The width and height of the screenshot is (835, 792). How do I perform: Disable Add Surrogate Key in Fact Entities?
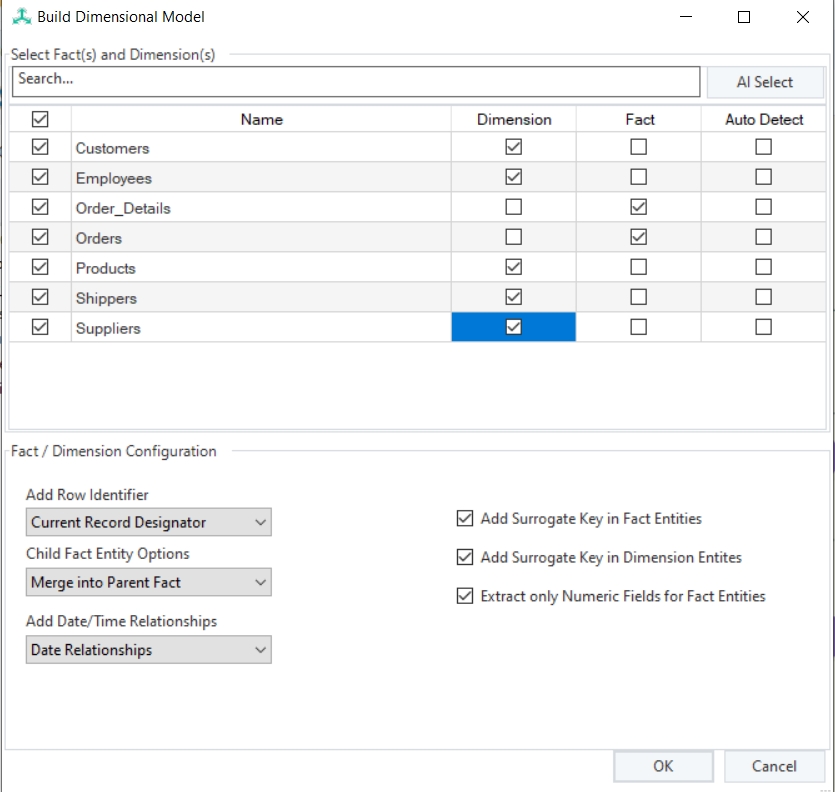[x=464, y=519]
